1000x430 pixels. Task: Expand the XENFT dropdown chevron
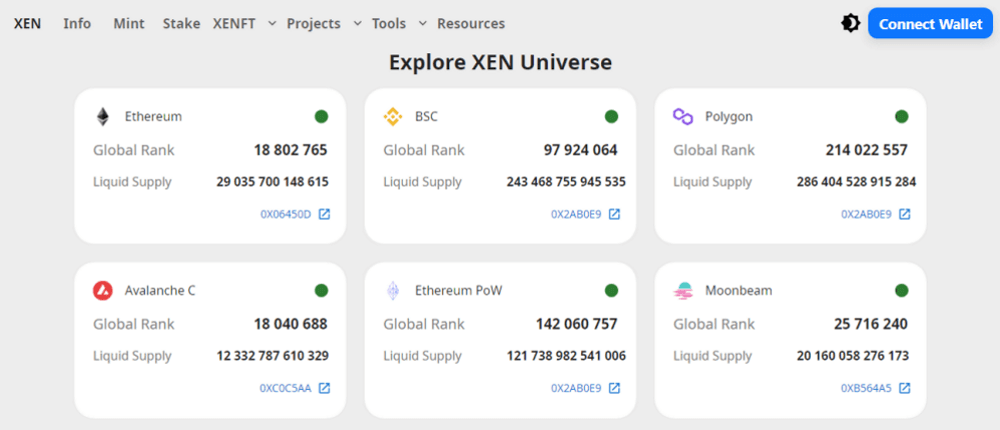[272, 24]
